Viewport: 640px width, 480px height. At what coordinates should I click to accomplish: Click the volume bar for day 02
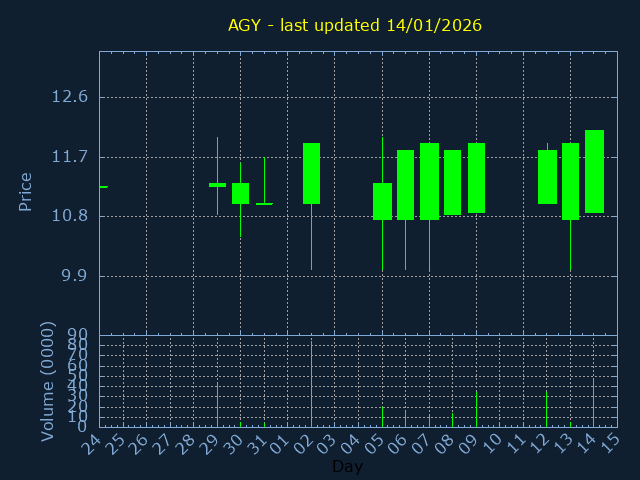[311, 385]
